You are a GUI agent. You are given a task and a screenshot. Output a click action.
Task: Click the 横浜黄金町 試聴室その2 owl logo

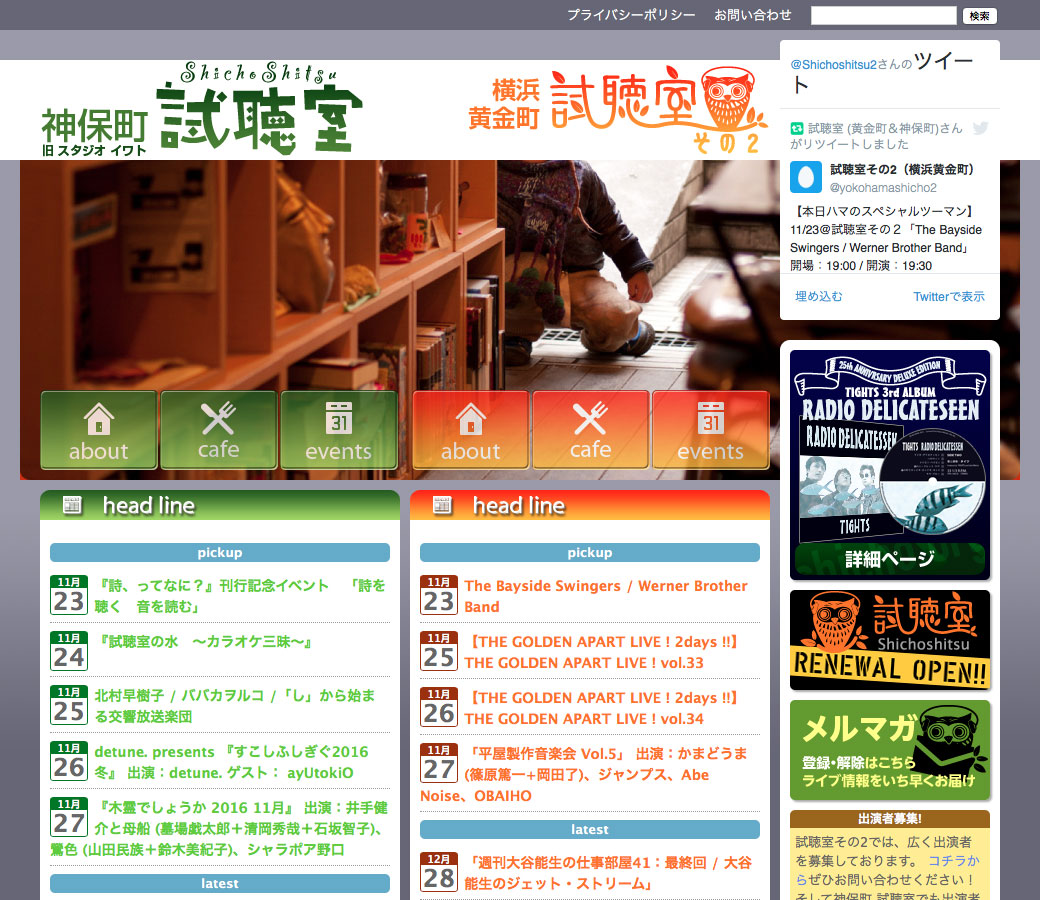[x=618, y=110]
